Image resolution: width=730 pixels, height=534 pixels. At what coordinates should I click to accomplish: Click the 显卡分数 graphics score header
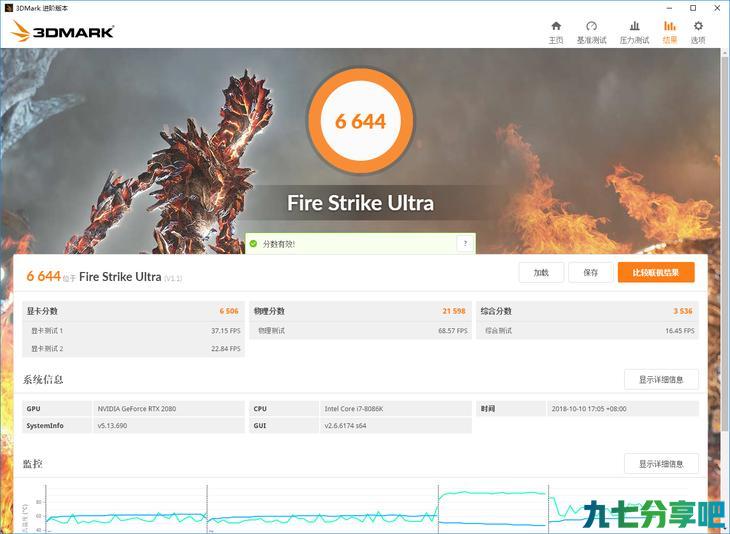coord(42,311)
